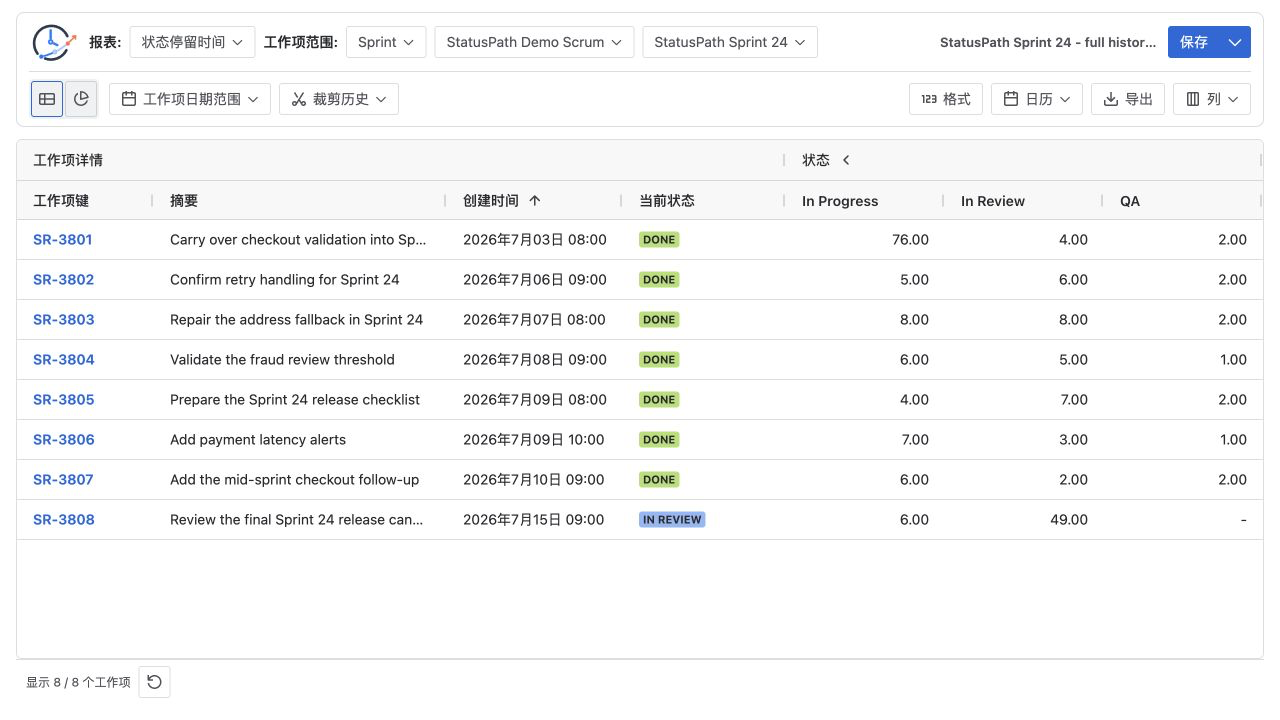This screenshot has width=1280, height=720.
Task: Click the StatusPath clock logo icon
Action: 54,42
